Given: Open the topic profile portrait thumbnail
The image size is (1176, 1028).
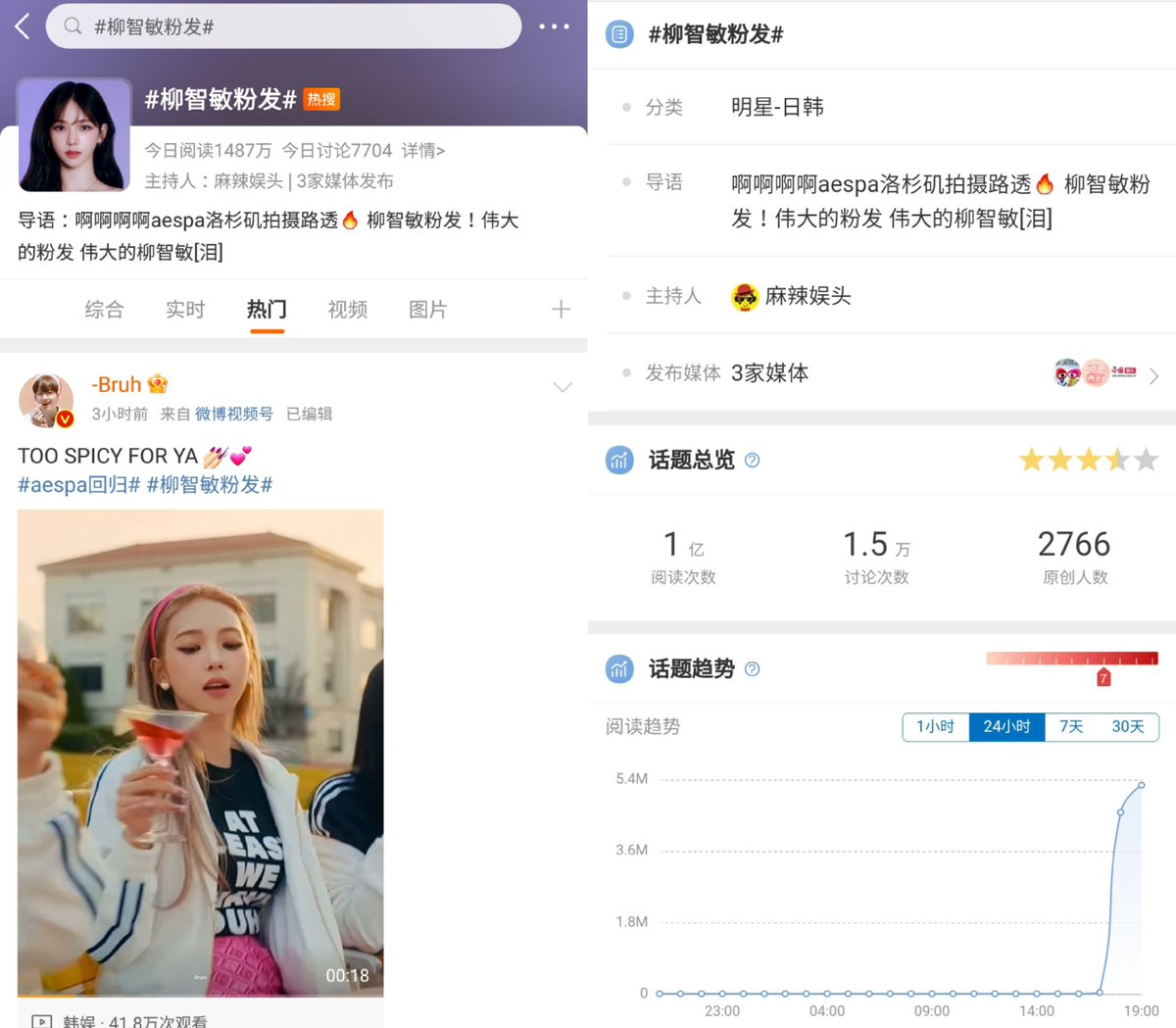Looking at the screenshot, I should [x=74, y=135].
